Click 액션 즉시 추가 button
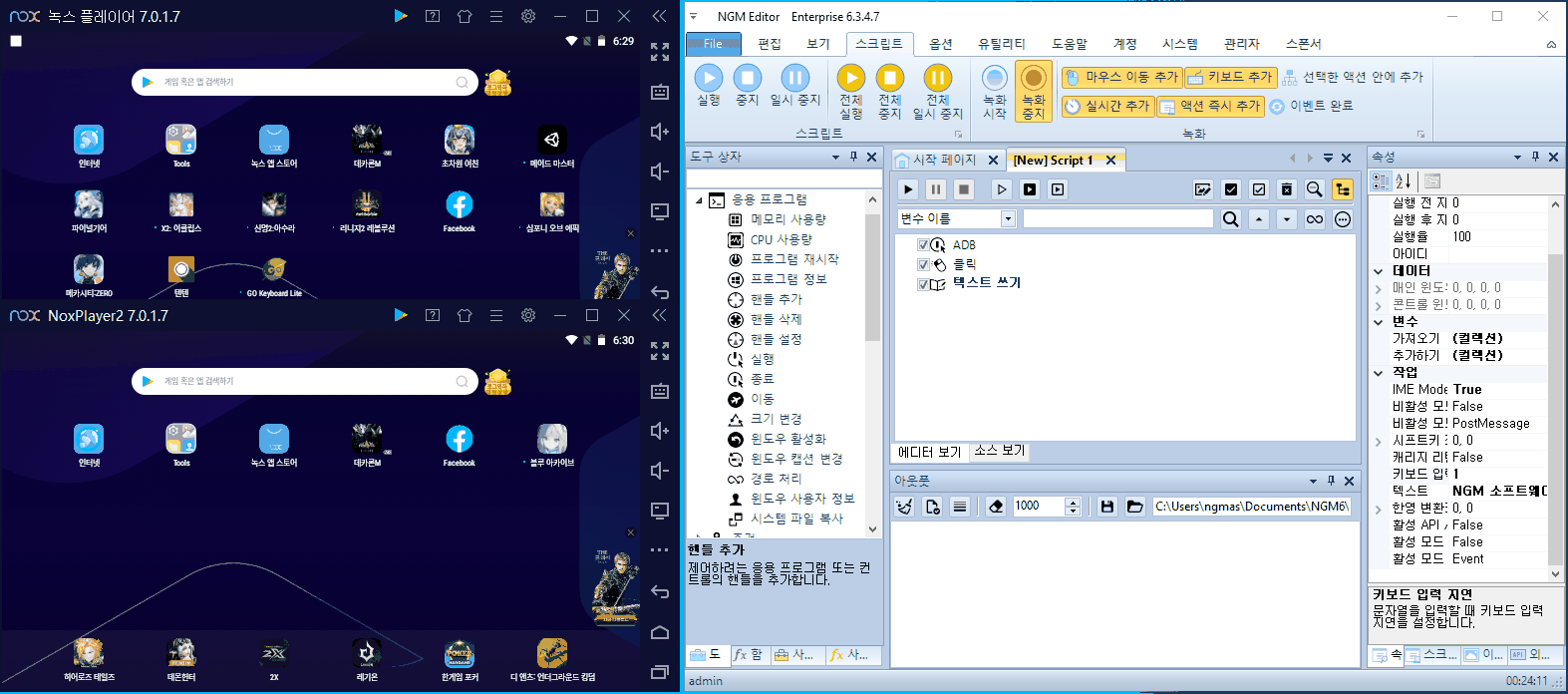1568x694 pixels. click(x=1210, y=106)
